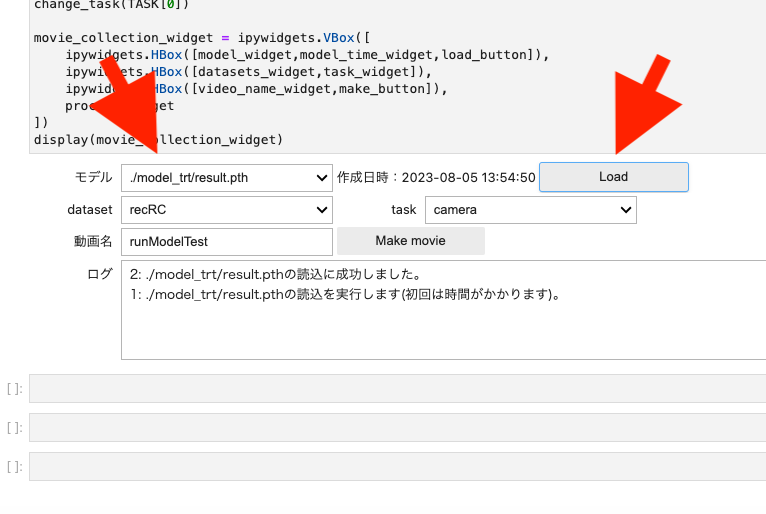Click the model_widget HBox code line
The height and width of the screenshot is (514, 766).
click(307, 55)
